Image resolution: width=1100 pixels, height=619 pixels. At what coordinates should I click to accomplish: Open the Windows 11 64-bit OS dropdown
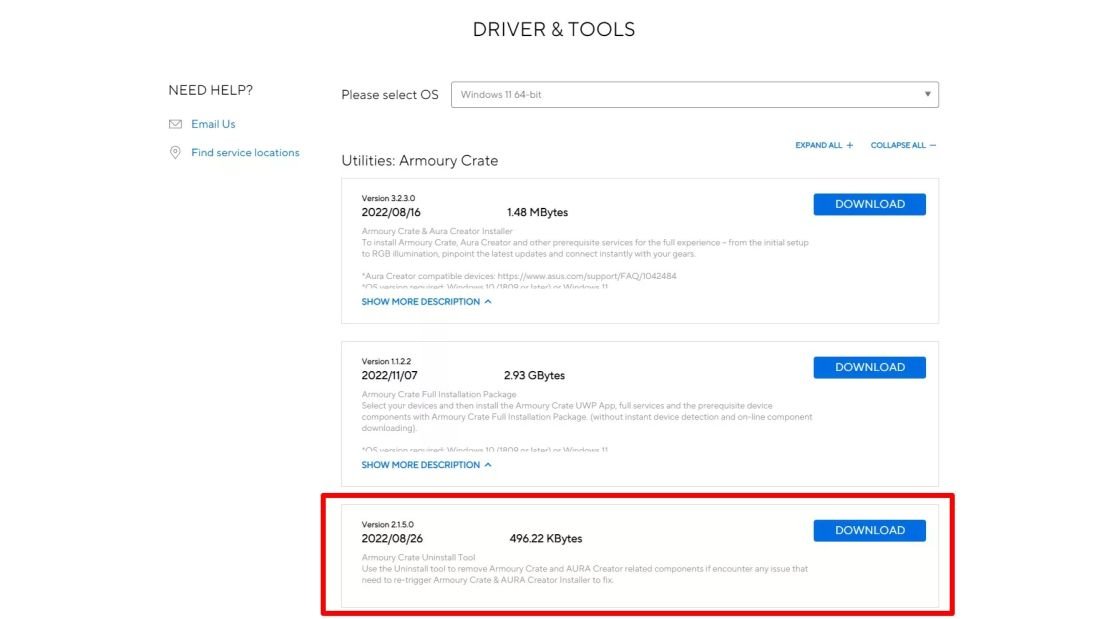point(695,95)
